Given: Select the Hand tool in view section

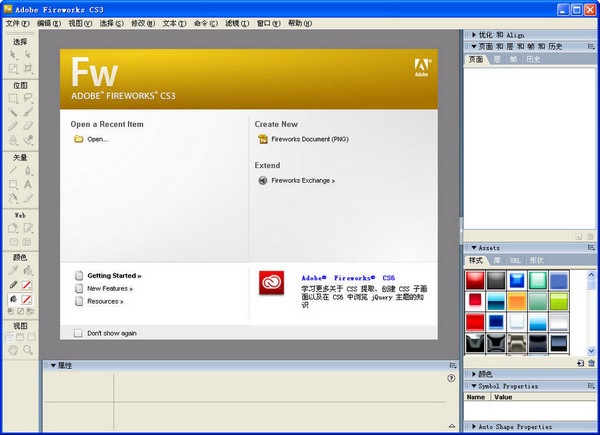Looking at the screenshot, I should pos(13,351).
